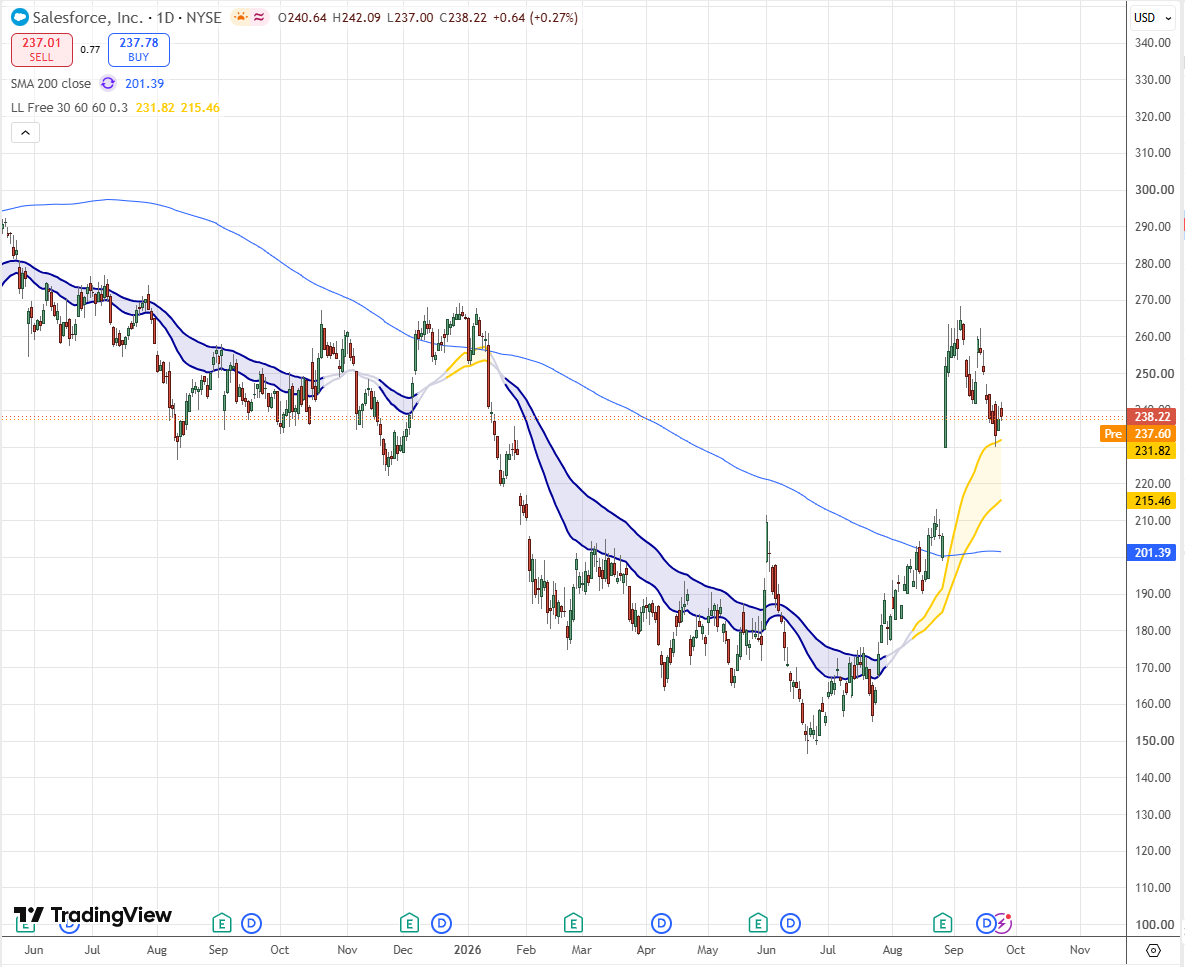Viewport: 1185px width, 967px height.
Task: Collapse the indicator legend with the chevron
Action: pyautogui.click(x=25, y=133)
